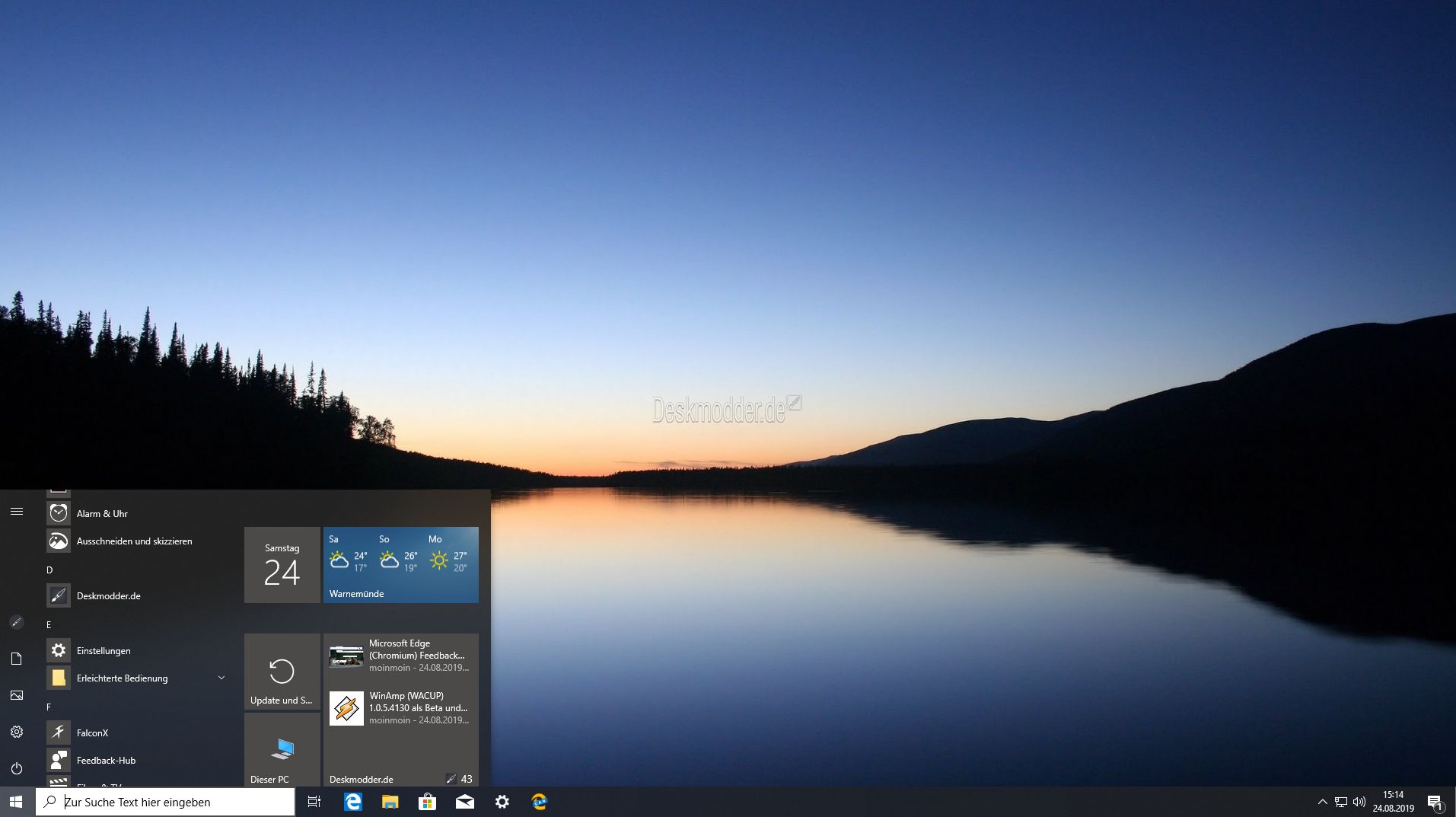Click the taskbar search field
1456x817 pixels.
tap(165, 802)
